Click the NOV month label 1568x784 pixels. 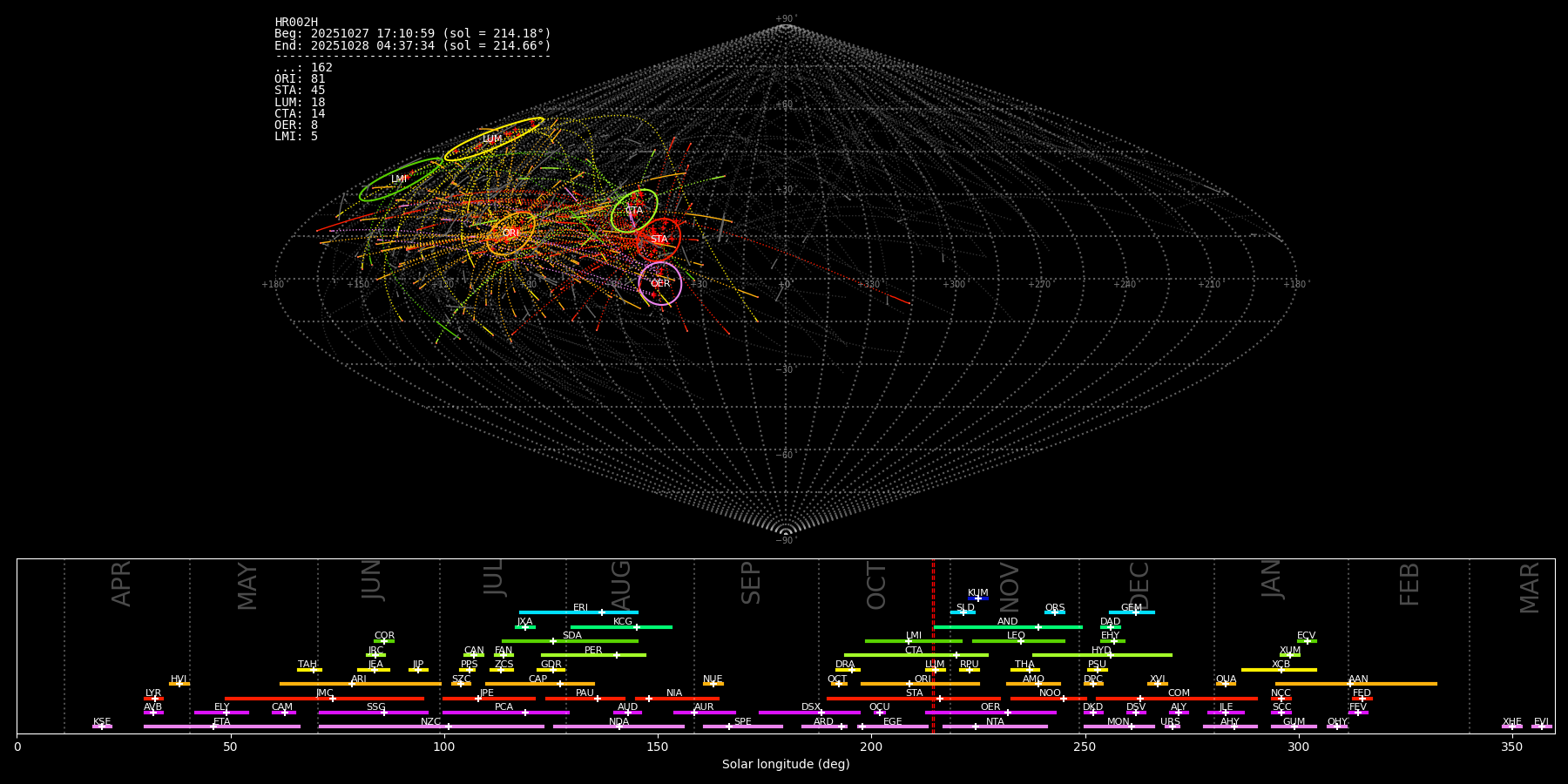coord(1009,588)
